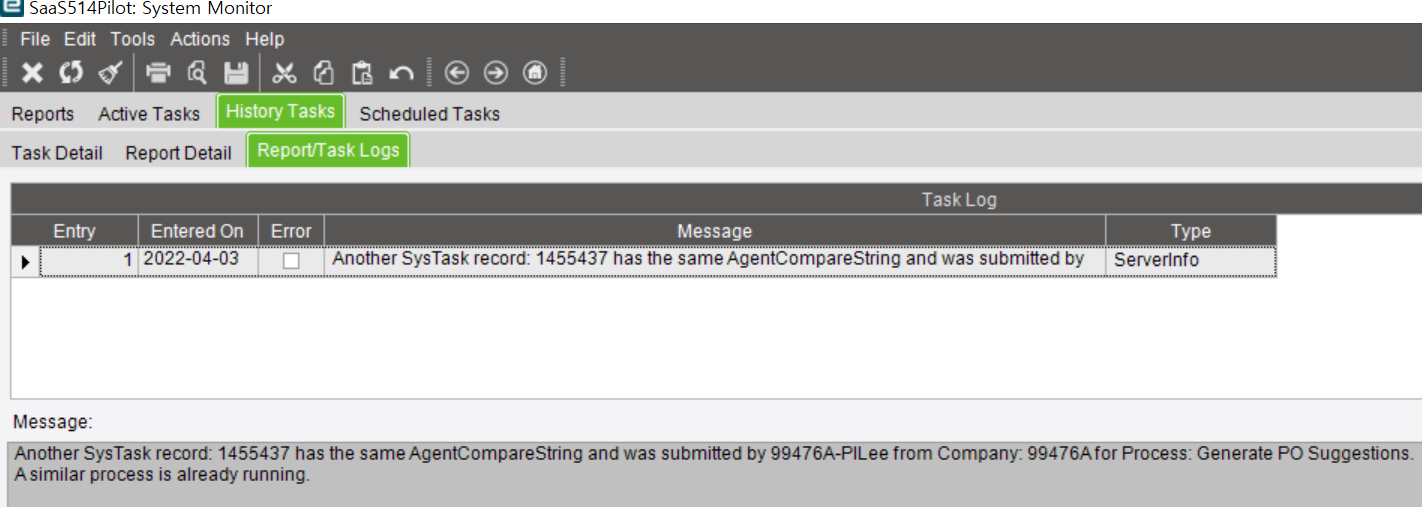Go back with left arrow icon

point(457,72)
